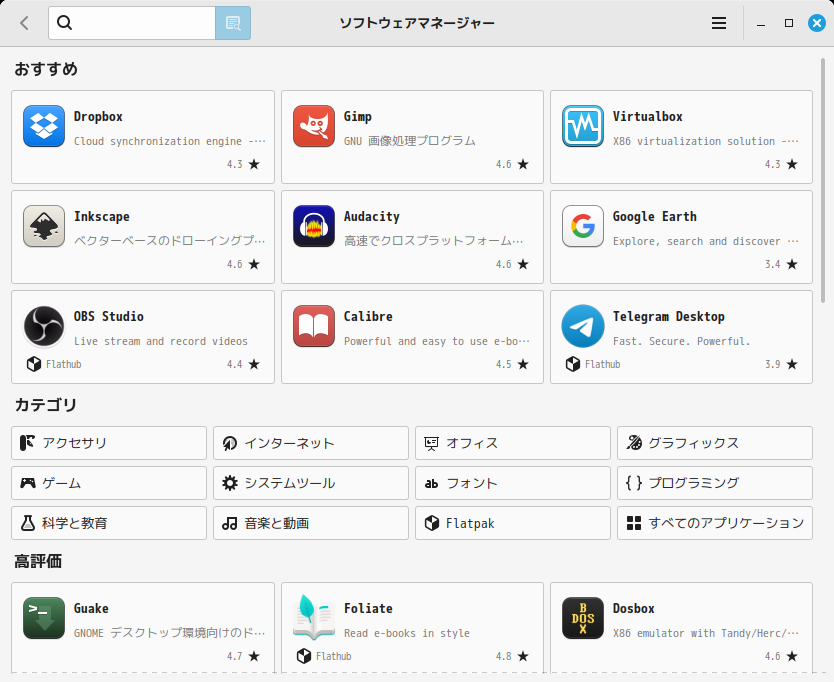Viewport: 834px width, 682px height.
Task: Click the search magnifier icon
Action: click(x=64, y=22)
